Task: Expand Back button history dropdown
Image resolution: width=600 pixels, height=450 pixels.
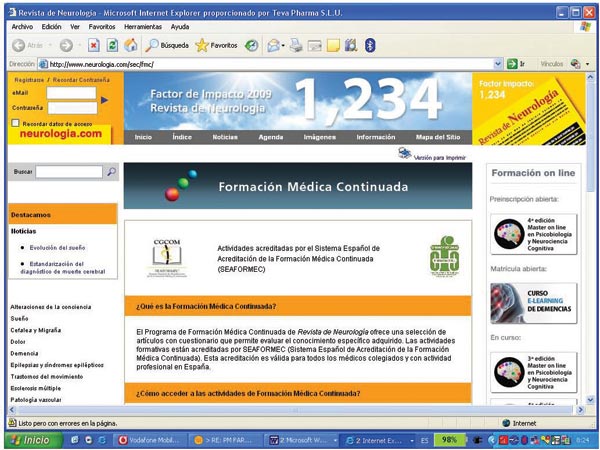Action: (x=50, y=46)
